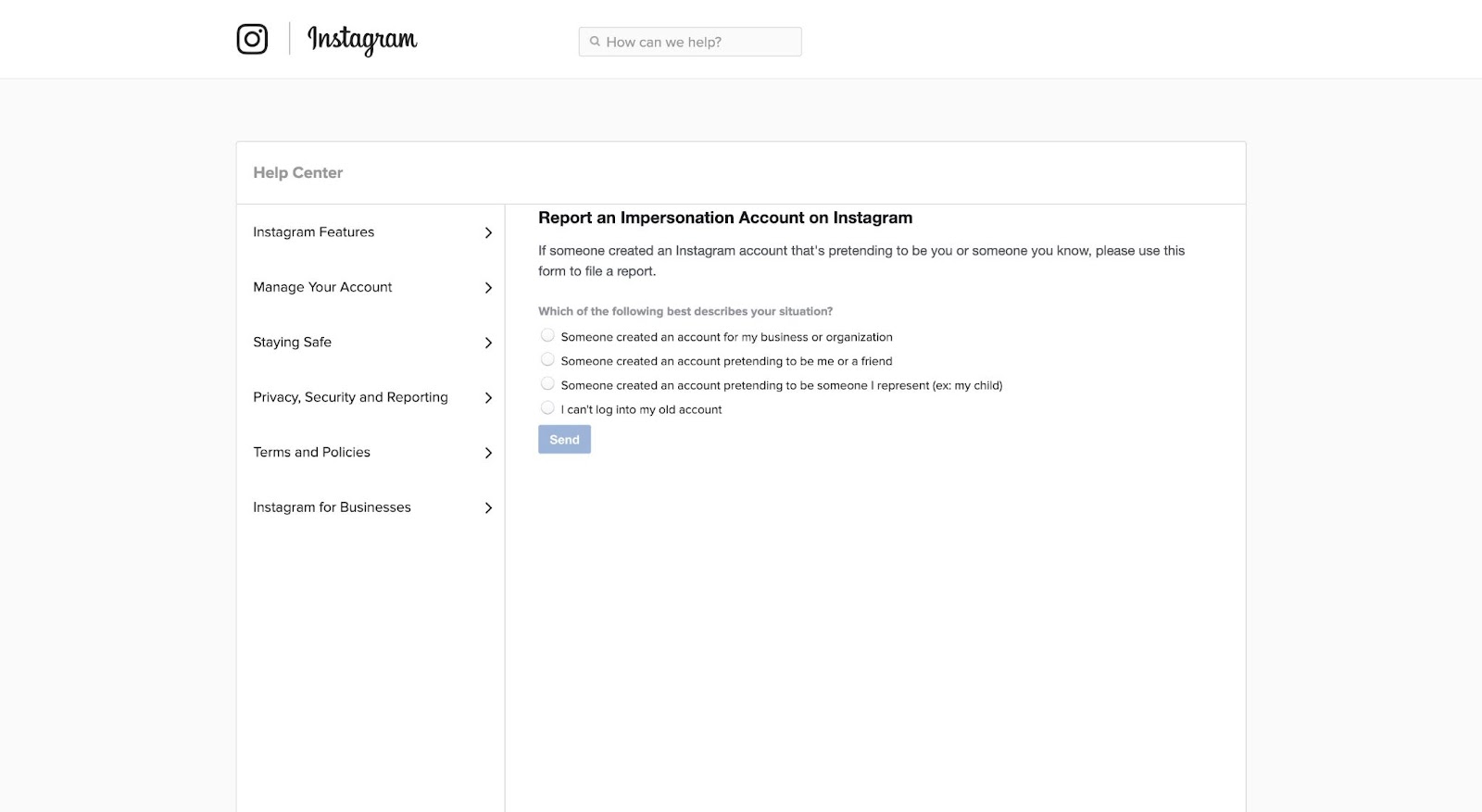This screenshot has width=1482, height=812.
Task: Click the Send button
Action: click(x=564, y=440)
